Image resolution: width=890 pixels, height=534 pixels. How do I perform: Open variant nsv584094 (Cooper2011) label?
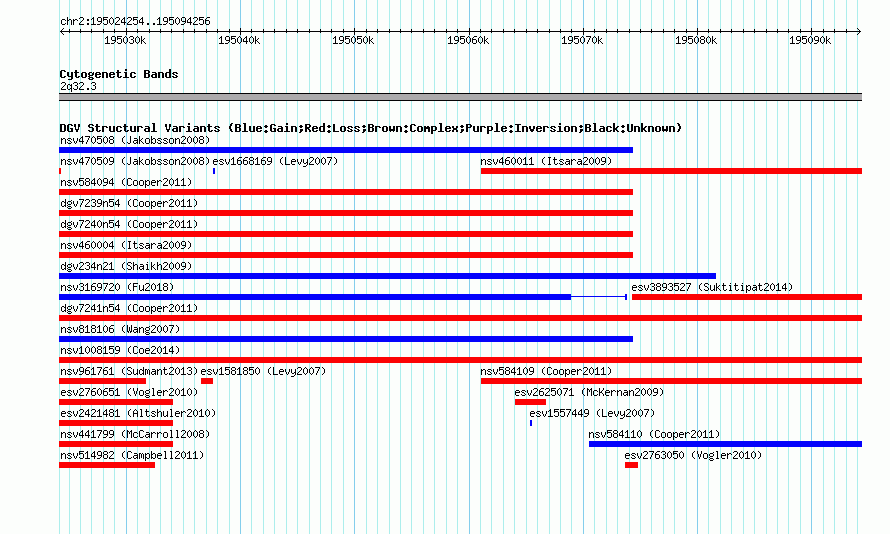coord(126,182)
